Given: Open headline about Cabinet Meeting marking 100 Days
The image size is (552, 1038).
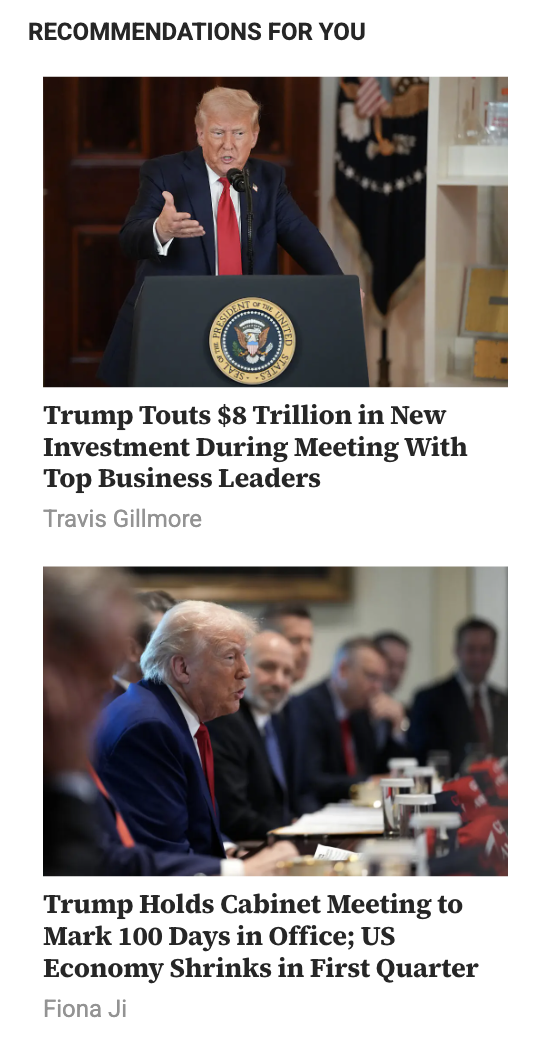Looking at the screenshot, I should point(261,936).
